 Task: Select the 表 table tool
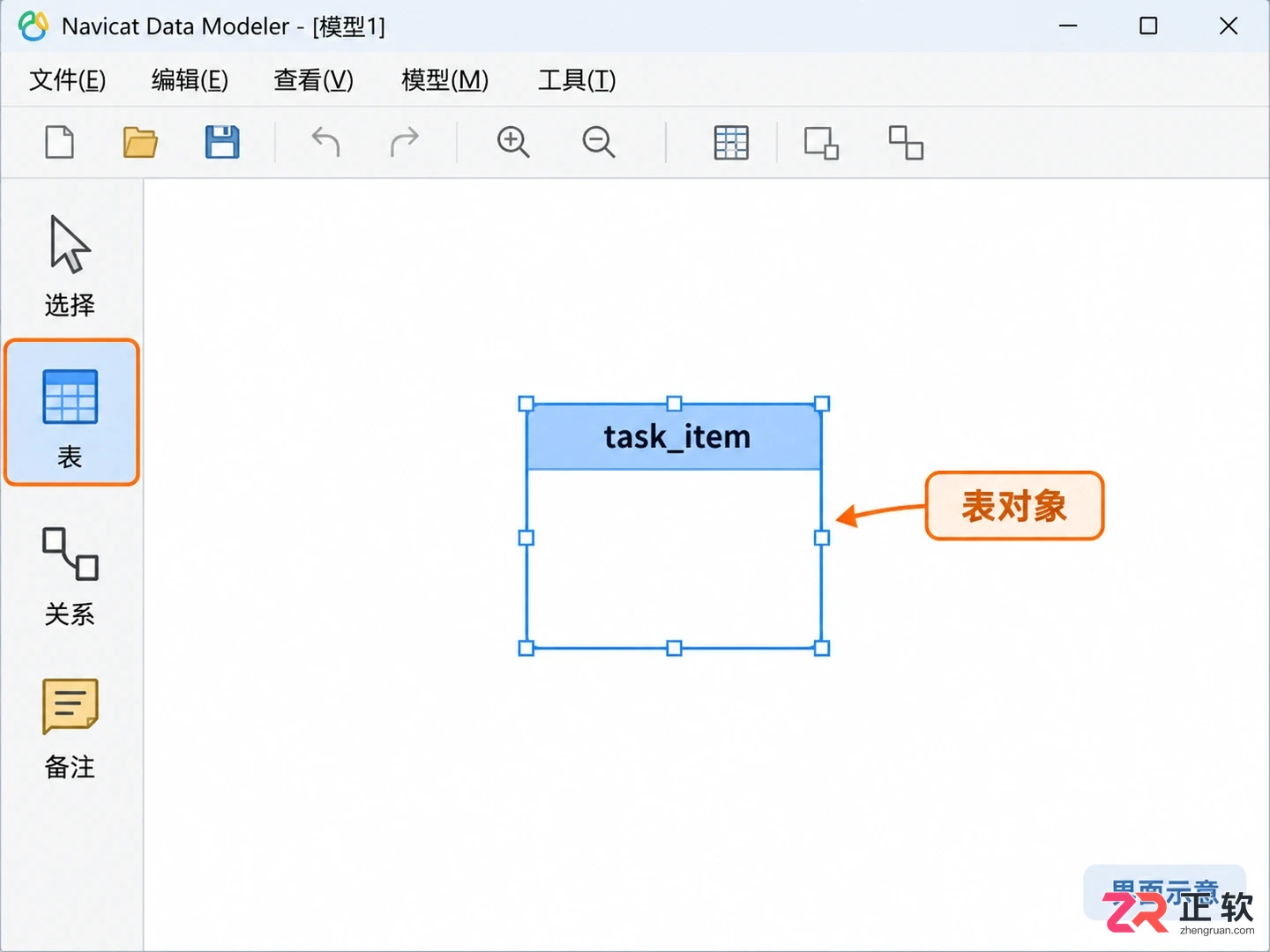click(x=71, y=413)
